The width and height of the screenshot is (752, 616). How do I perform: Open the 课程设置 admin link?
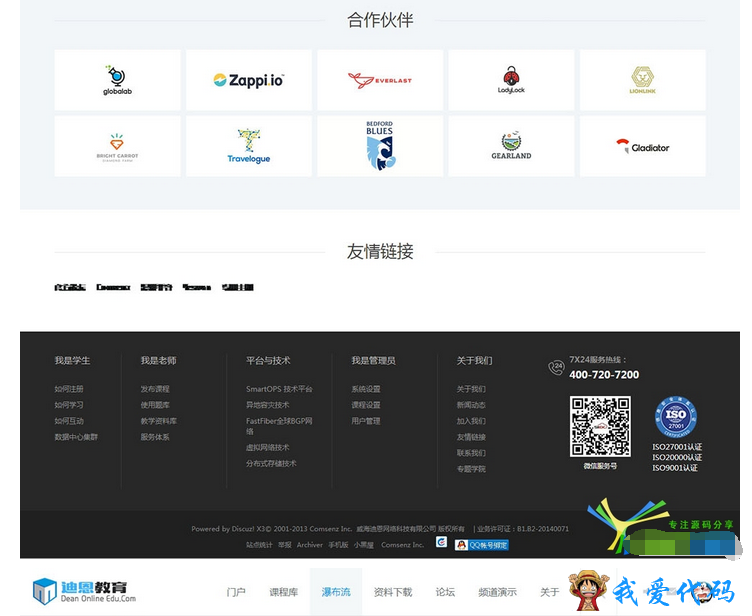pos(366,405)
